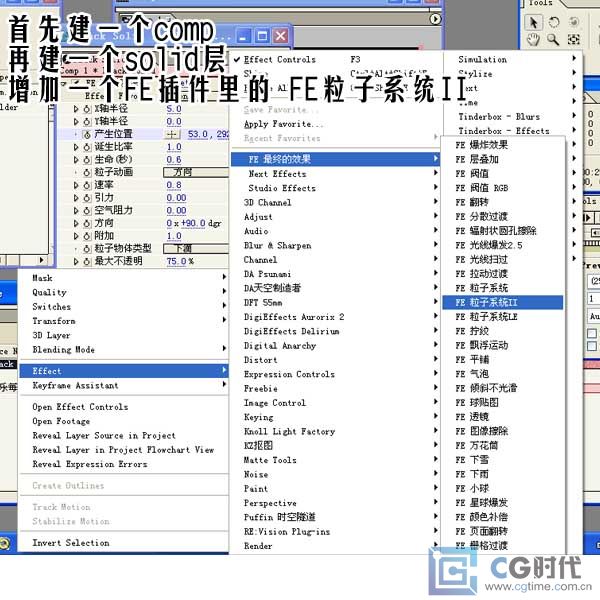Toggle keyframing stopwatch for 方向
The width and height of the screenshot is (600, 600).
point(87,223)
